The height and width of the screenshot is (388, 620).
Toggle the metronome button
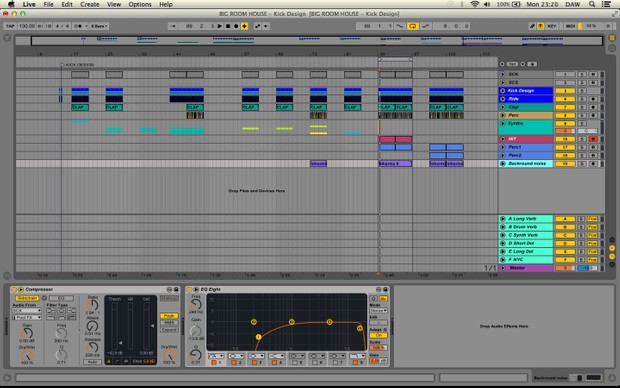pos(78,26)
